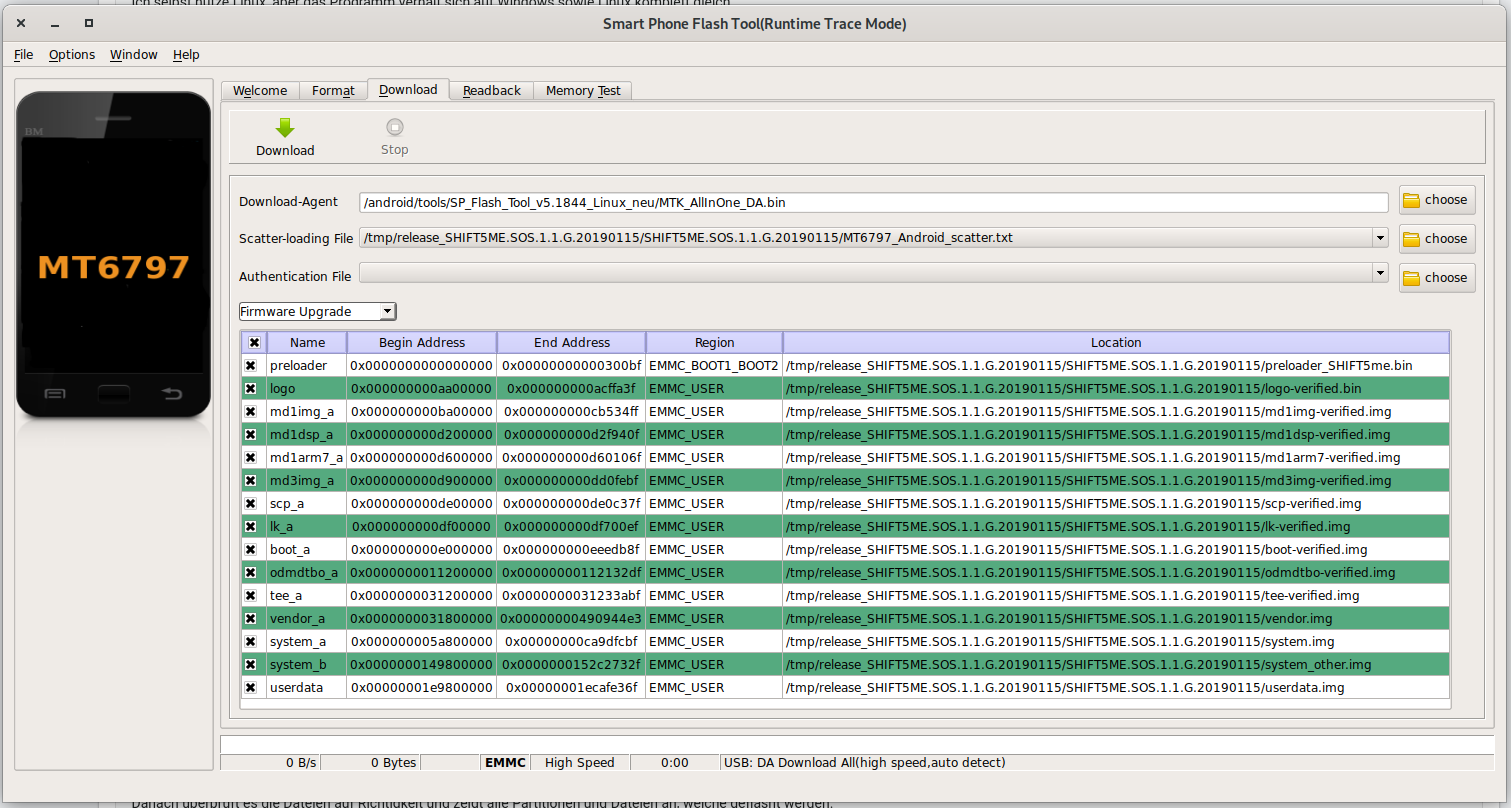Click the phone's home key icon
Viewport: 1511px width, 808px height.
[113, 394]
